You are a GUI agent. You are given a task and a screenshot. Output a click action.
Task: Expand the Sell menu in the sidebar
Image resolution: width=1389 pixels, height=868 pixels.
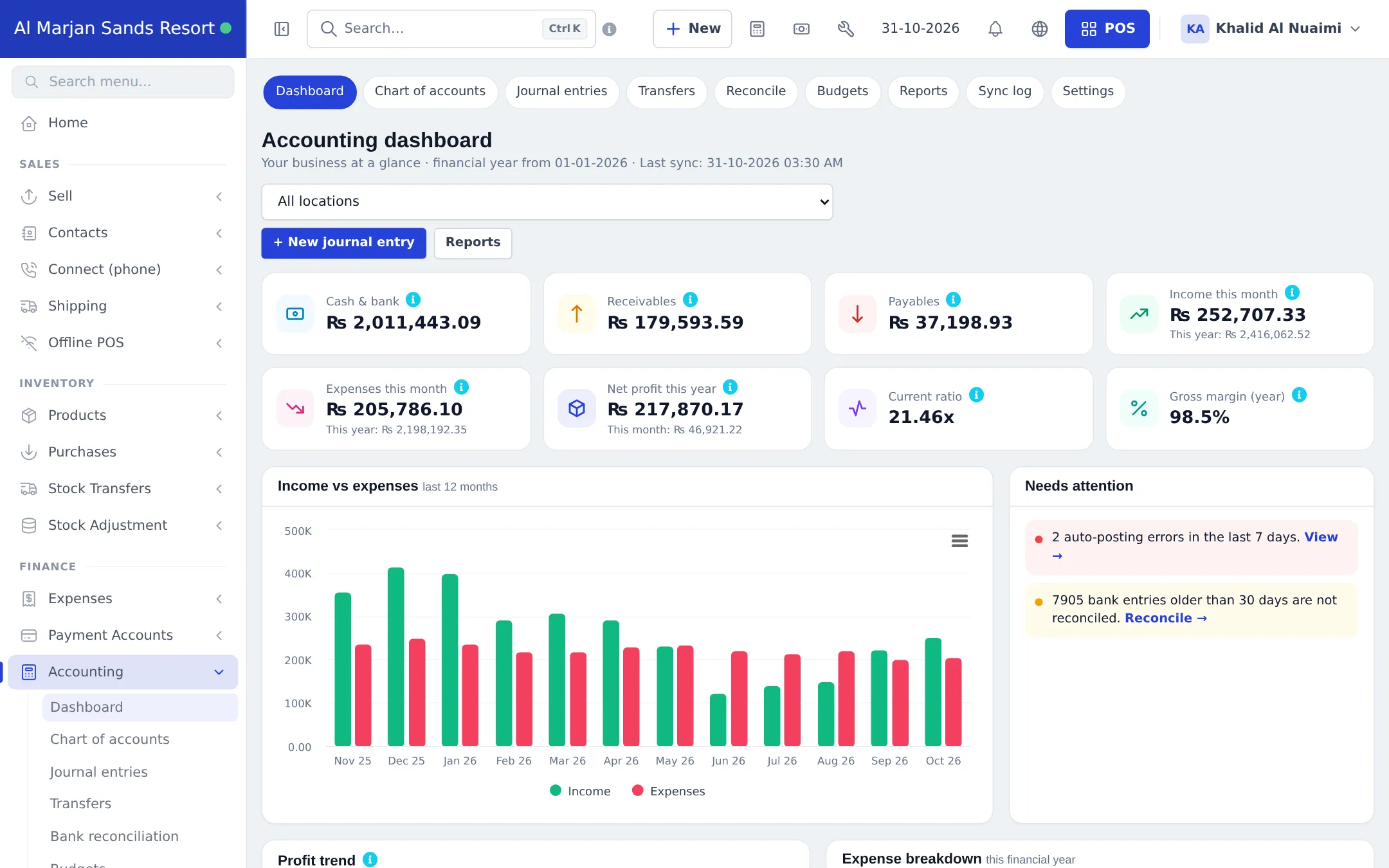click(x=123, y=196)
